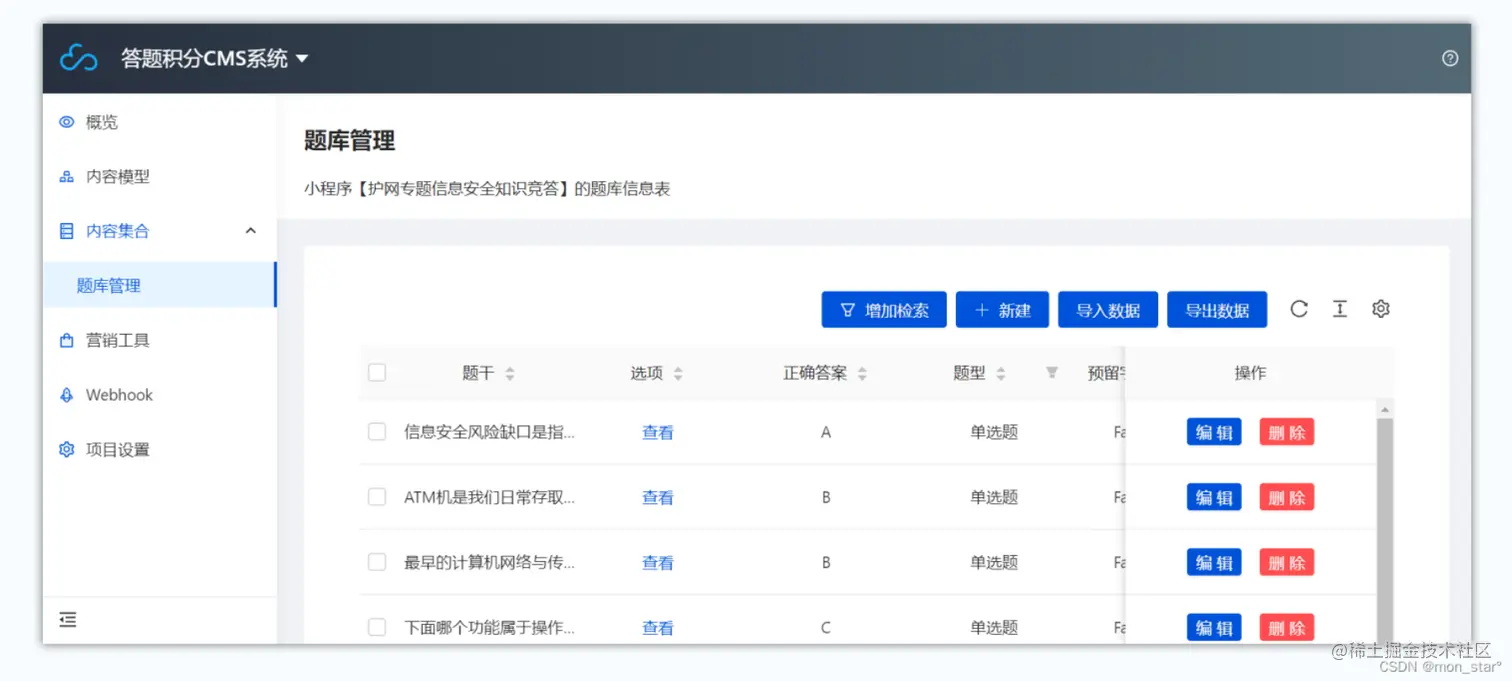The width and height of the screenshot is (1512, 681).
Task: Open column settings gear icon
Action: click(1381, 309)
